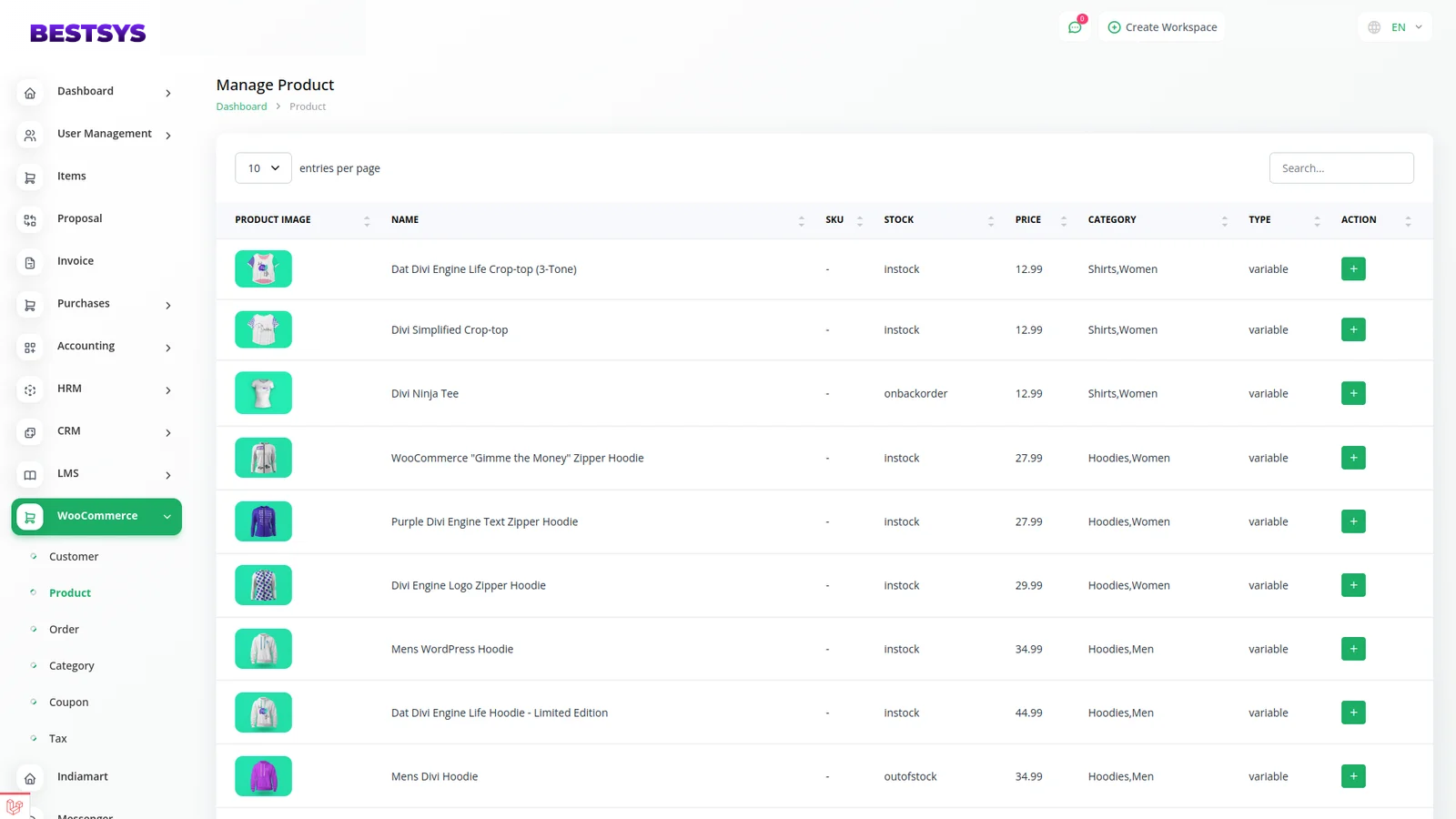Open the Order submenu item

[x=64, y=630]
